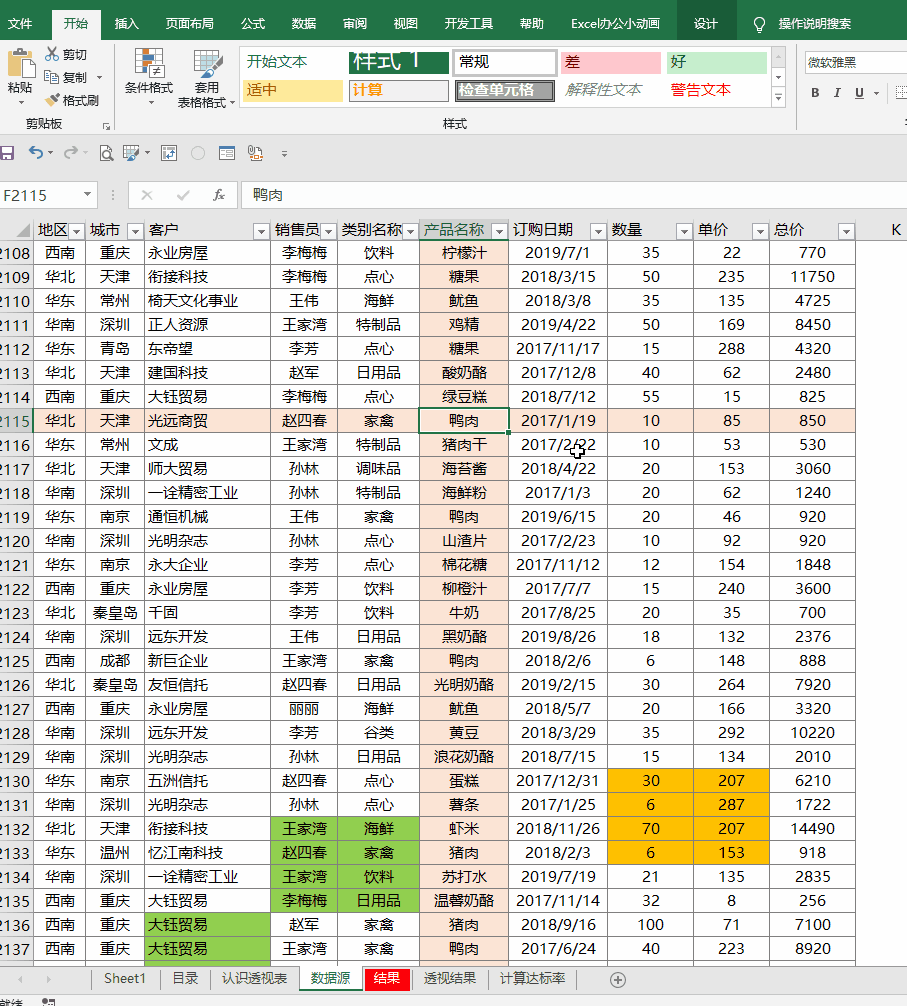Open the 透视结果 sheet tab
907x1006 pixels.
[450, 978]
